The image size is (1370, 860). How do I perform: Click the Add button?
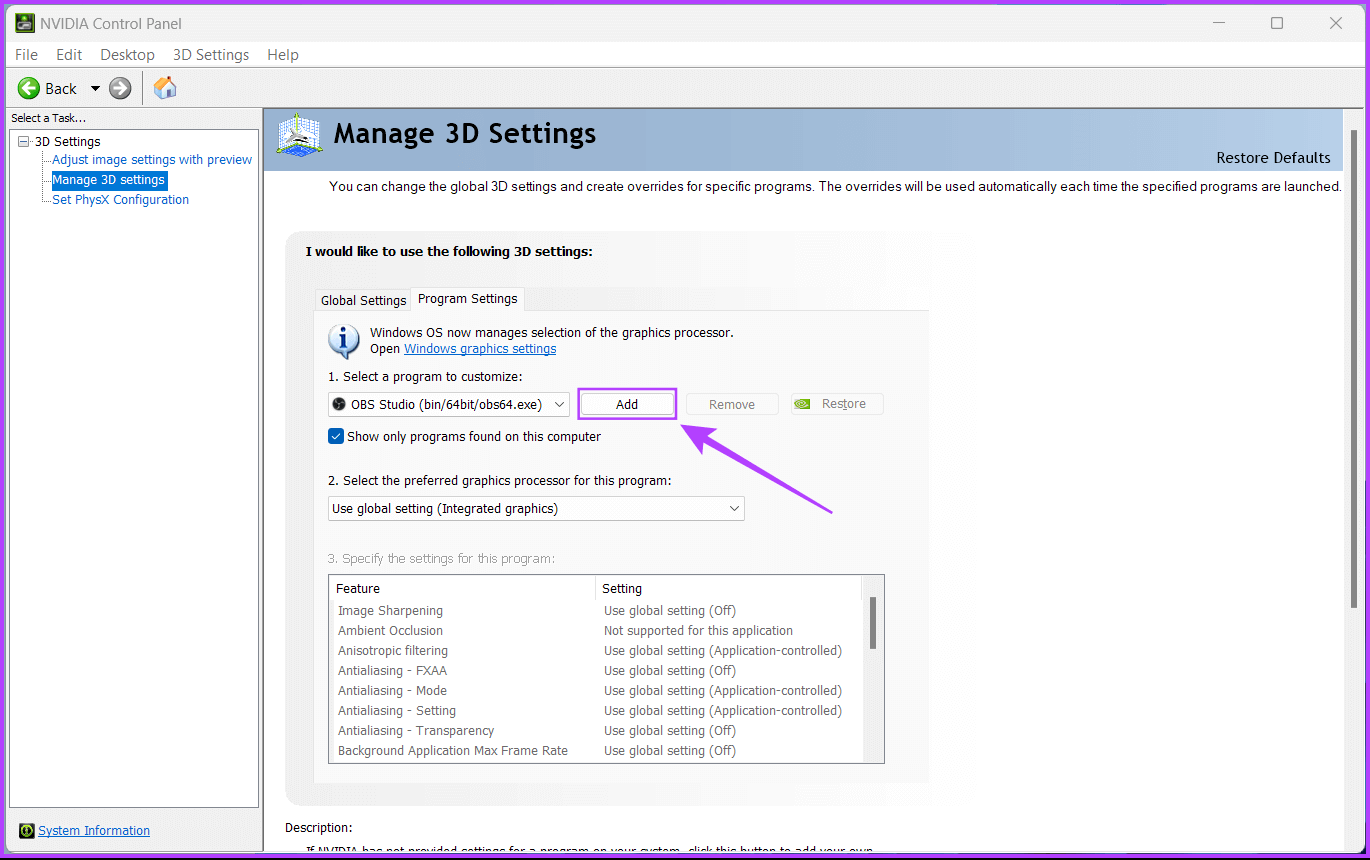tap(627, 404)
